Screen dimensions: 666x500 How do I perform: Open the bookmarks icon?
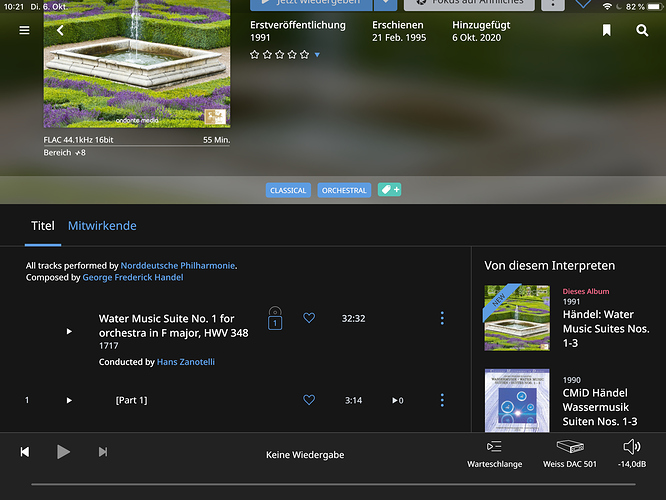[x=607, y=30]
